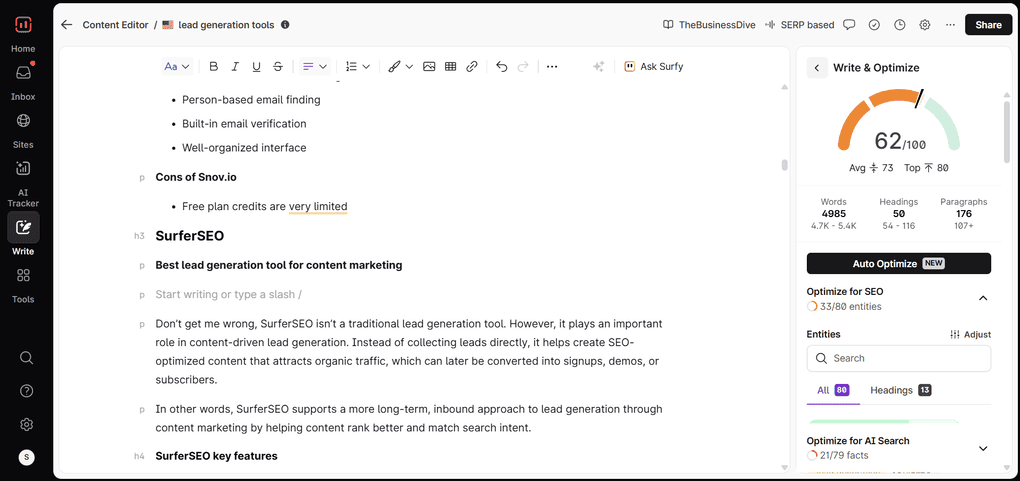Click the 'Person-based email finding' bullet
Viewport: 1020px width, 481px height.
tap(251, 100)
